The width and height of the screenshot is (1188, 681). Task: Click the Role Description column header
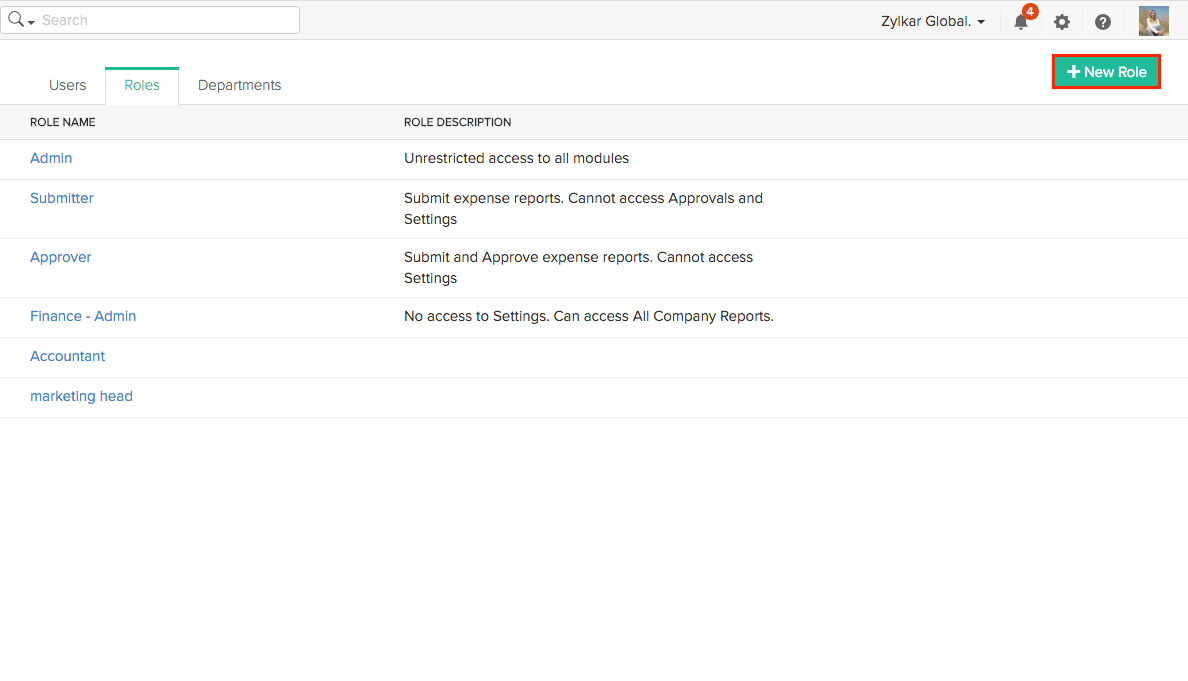click(x=457, y=122)
